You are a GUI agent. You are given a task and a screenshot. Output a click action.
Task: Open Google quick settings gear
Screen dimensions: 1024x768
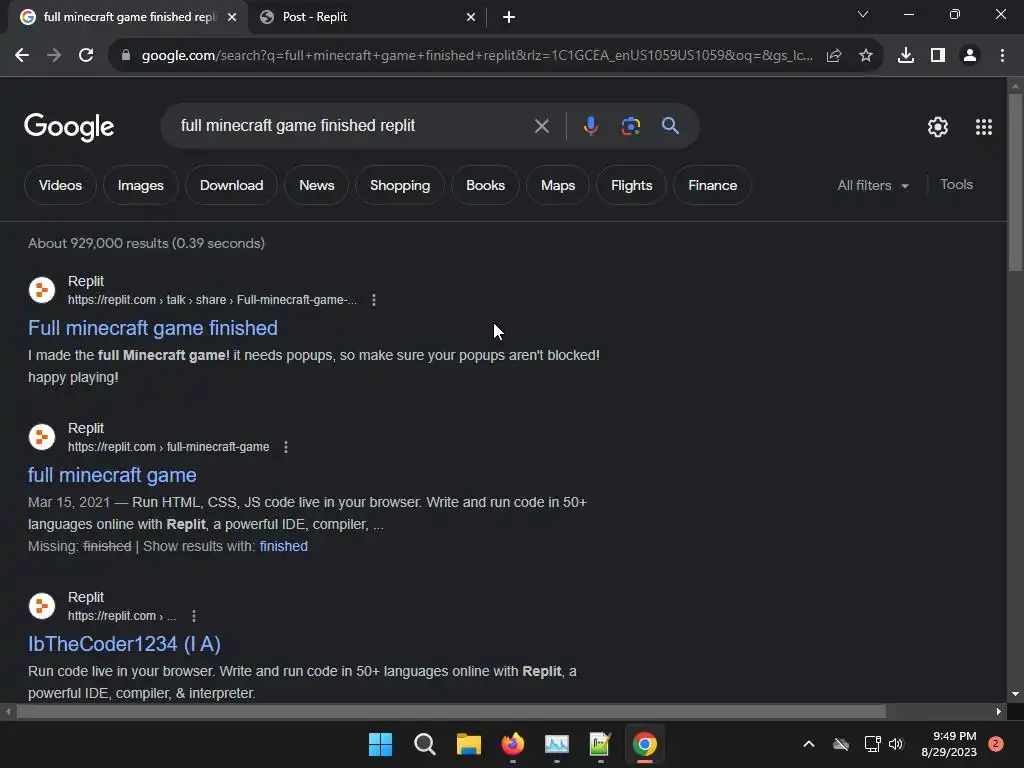938,127
